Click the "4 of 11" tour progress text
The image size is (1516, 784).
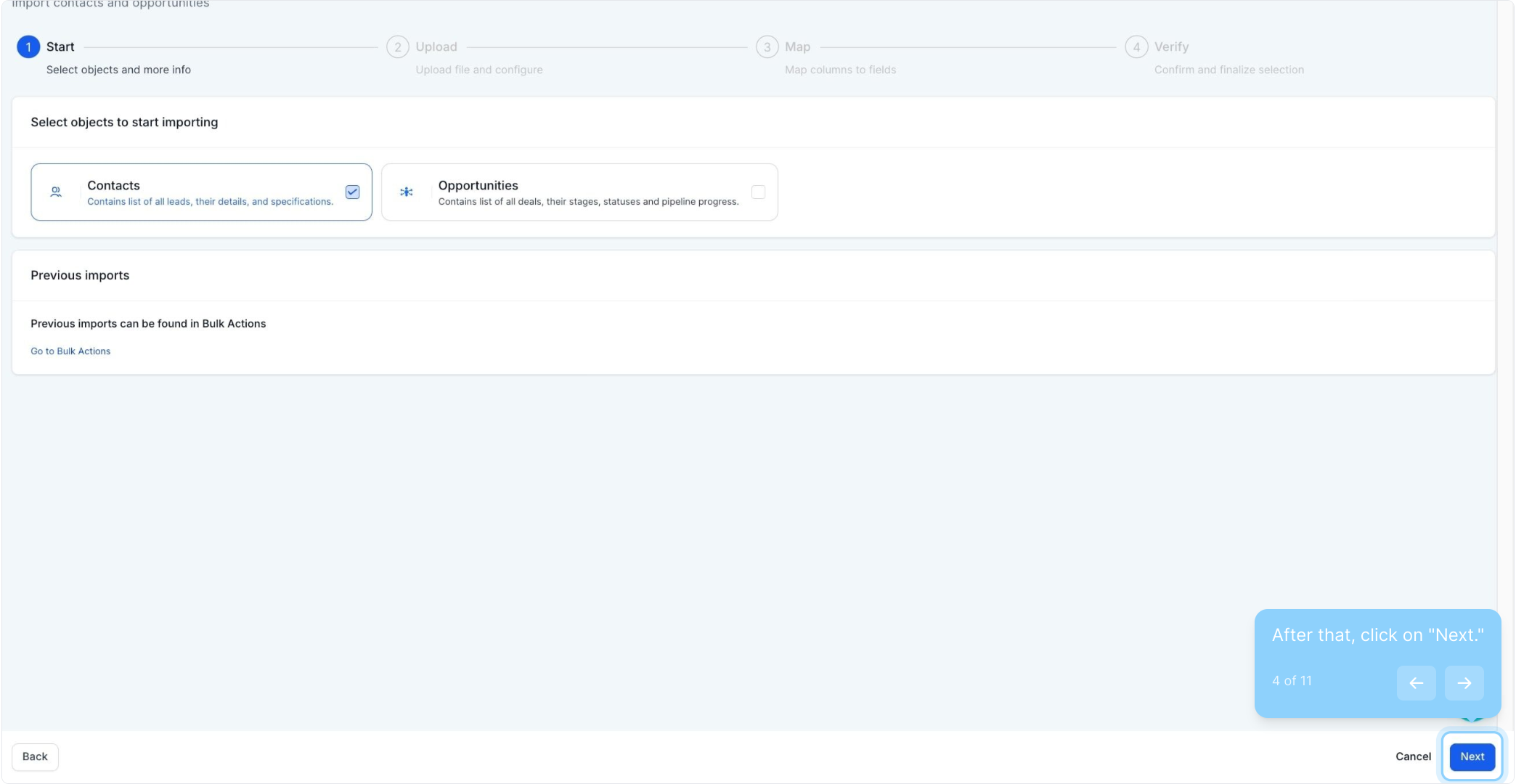(x=1292, y=681)
